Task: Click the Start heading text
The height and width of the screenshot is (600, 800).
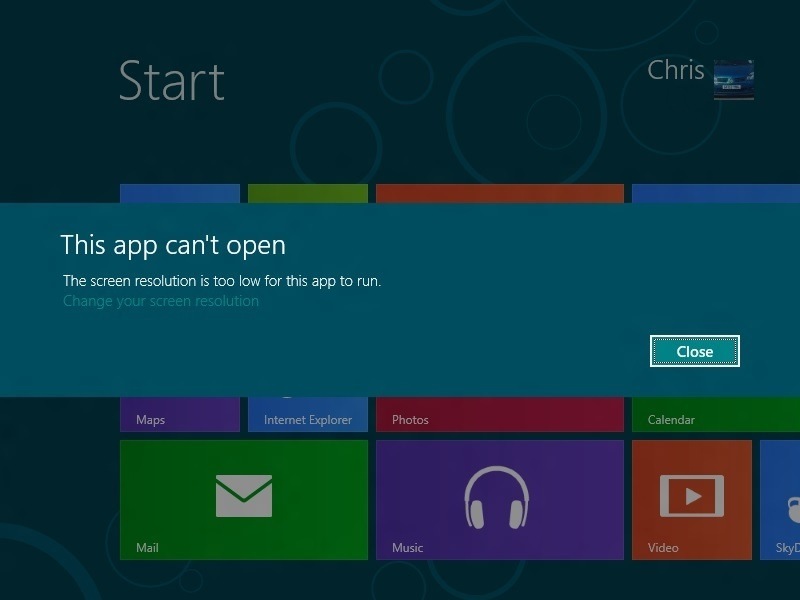Action: coord(171,81)
